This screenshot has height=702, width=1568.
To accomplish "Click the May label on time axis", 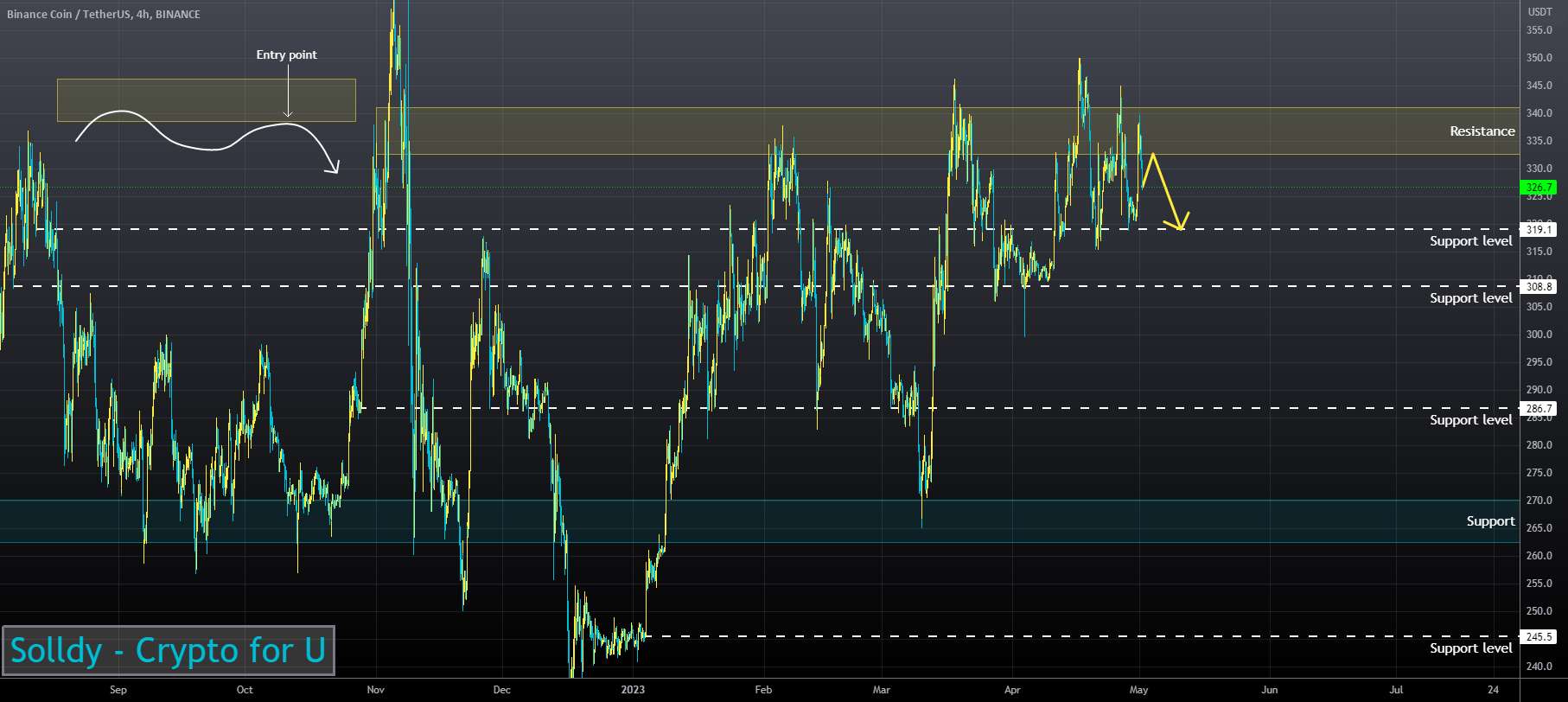I will (x=1138, y=690).
